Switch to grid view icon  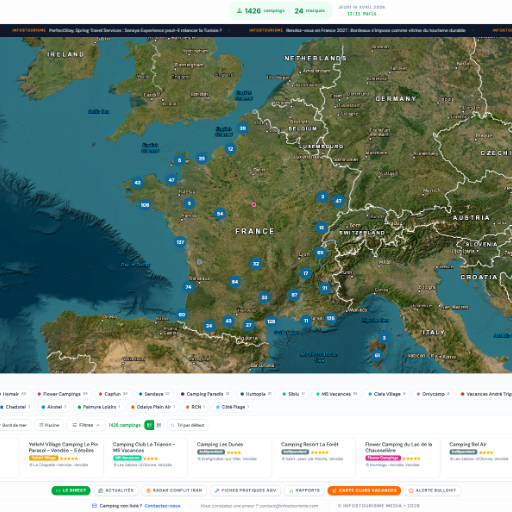coord(149,425)
